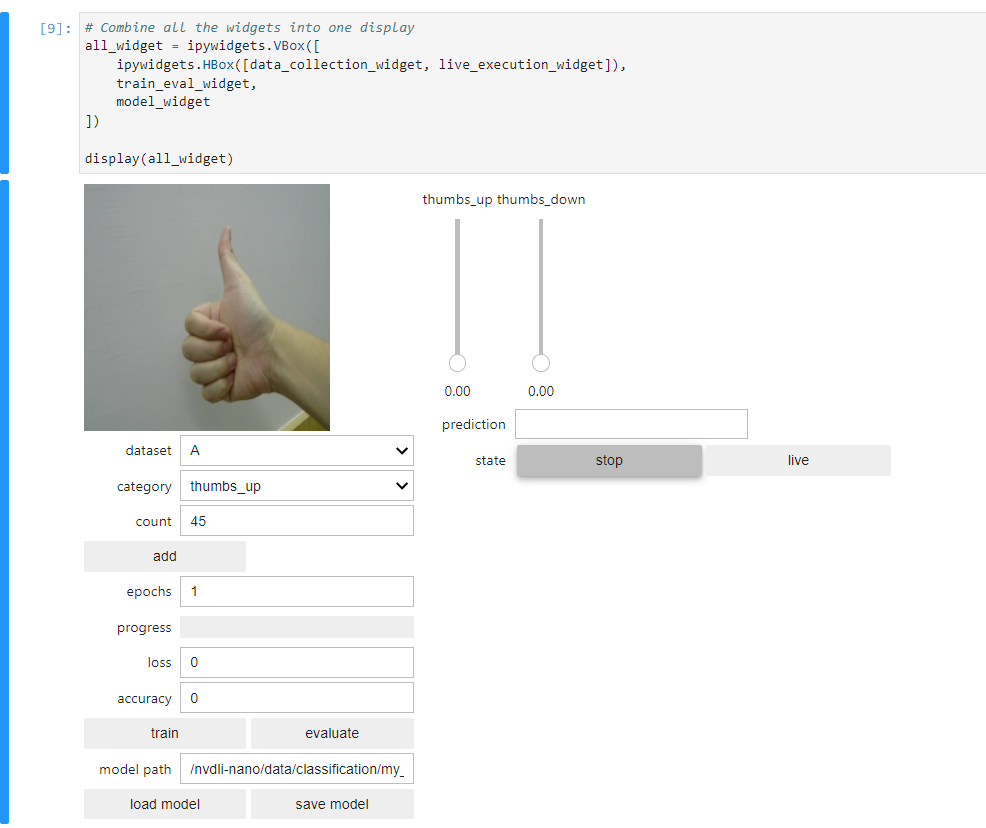The image size is (986, 828).
Task: Click the camera preview thumbs-up image
Action: point(207,307)
